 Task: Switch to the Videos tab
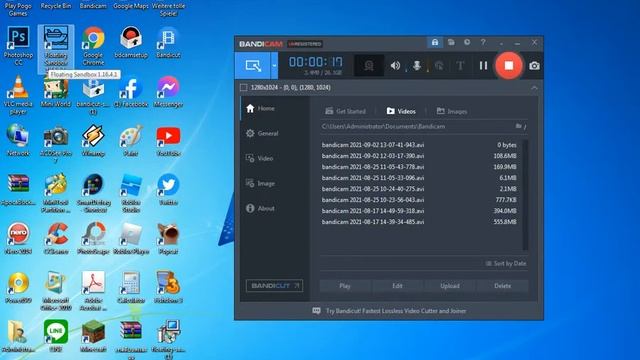click(401, 111)
